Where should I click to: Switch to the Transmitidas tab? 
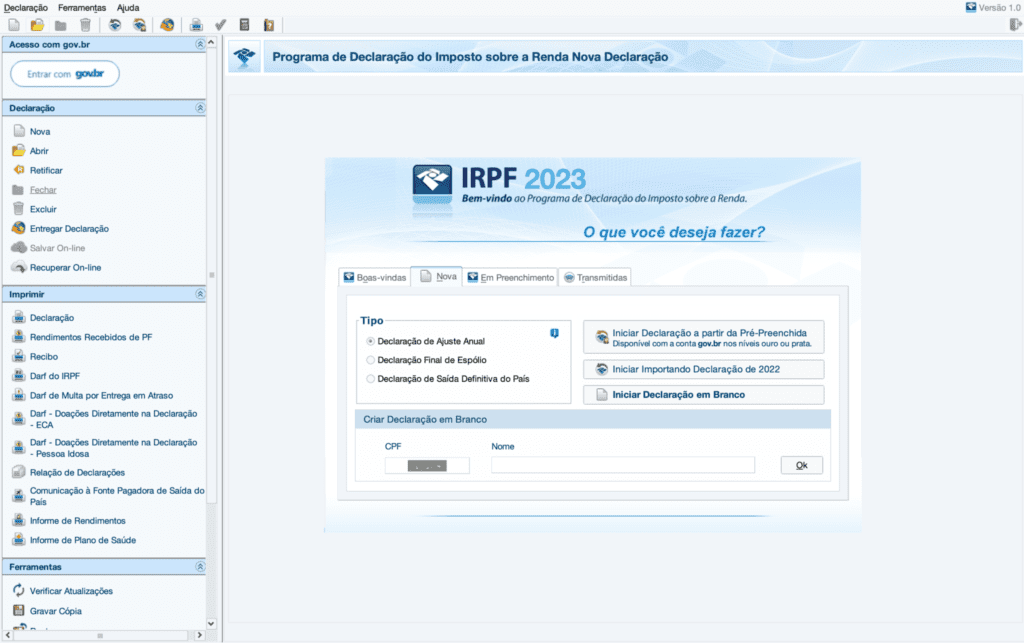[595, 277]
